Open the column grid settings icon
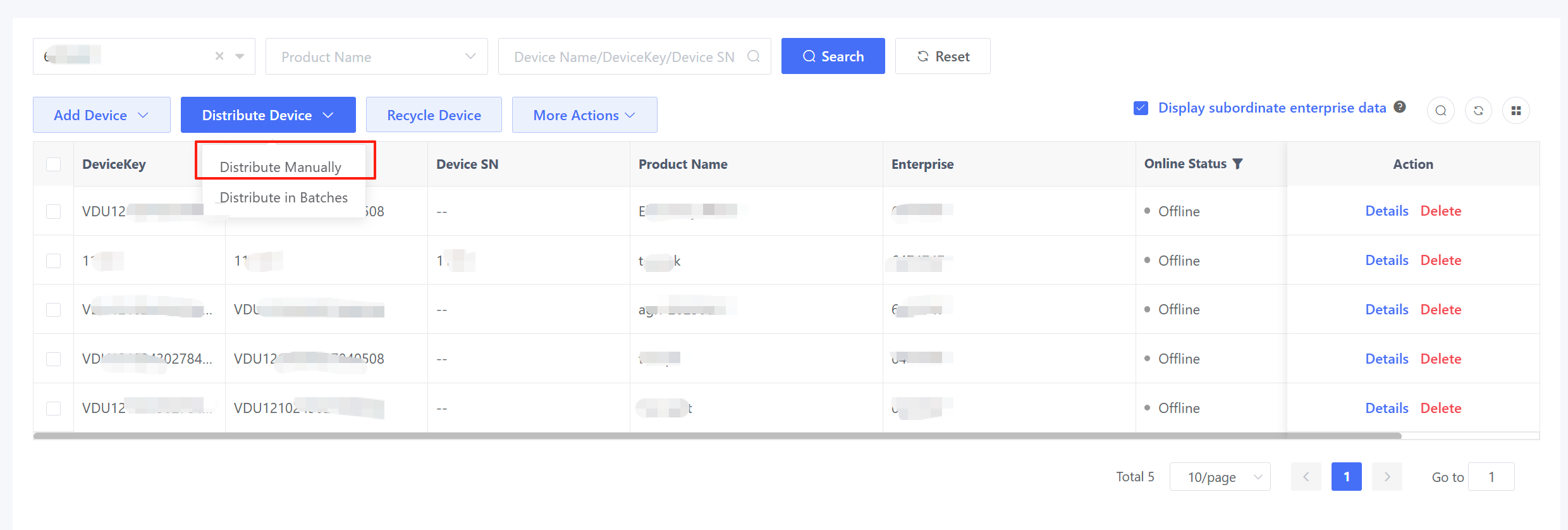Image resolution: width=1568 pixels, height=530 pixels. point(1516,111)
